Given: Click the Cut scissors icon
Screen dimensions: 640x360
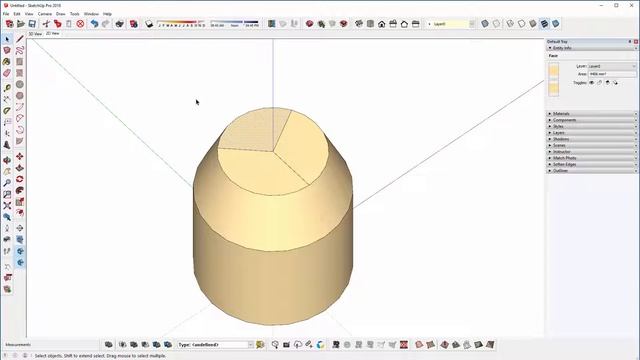Looking at the screenshot, I should coord(46,24).
